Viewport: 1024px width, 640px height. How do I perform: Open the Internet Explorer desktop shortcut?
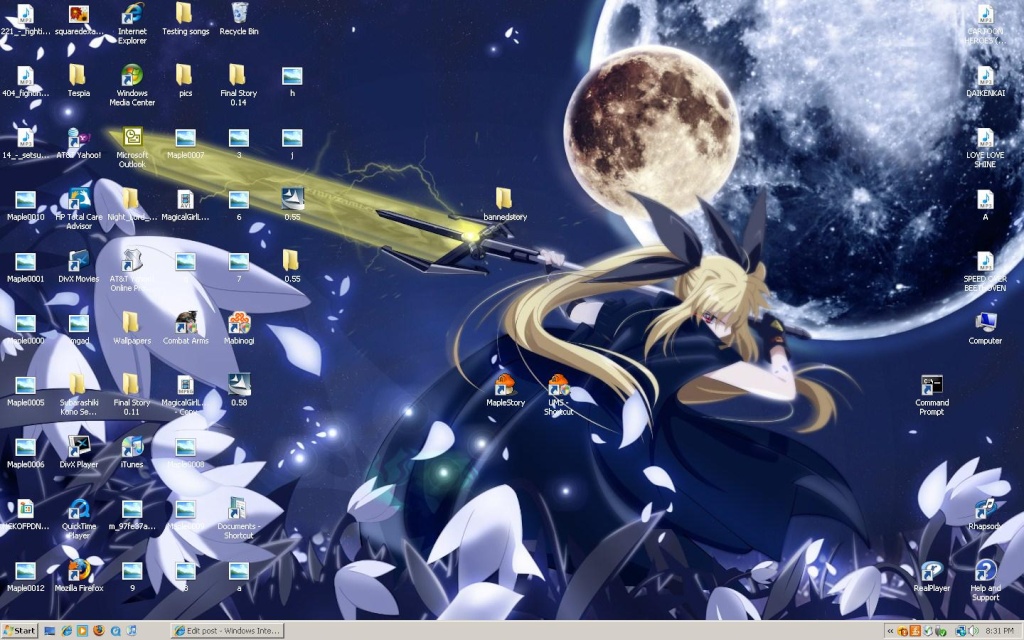tap(132, 23)
